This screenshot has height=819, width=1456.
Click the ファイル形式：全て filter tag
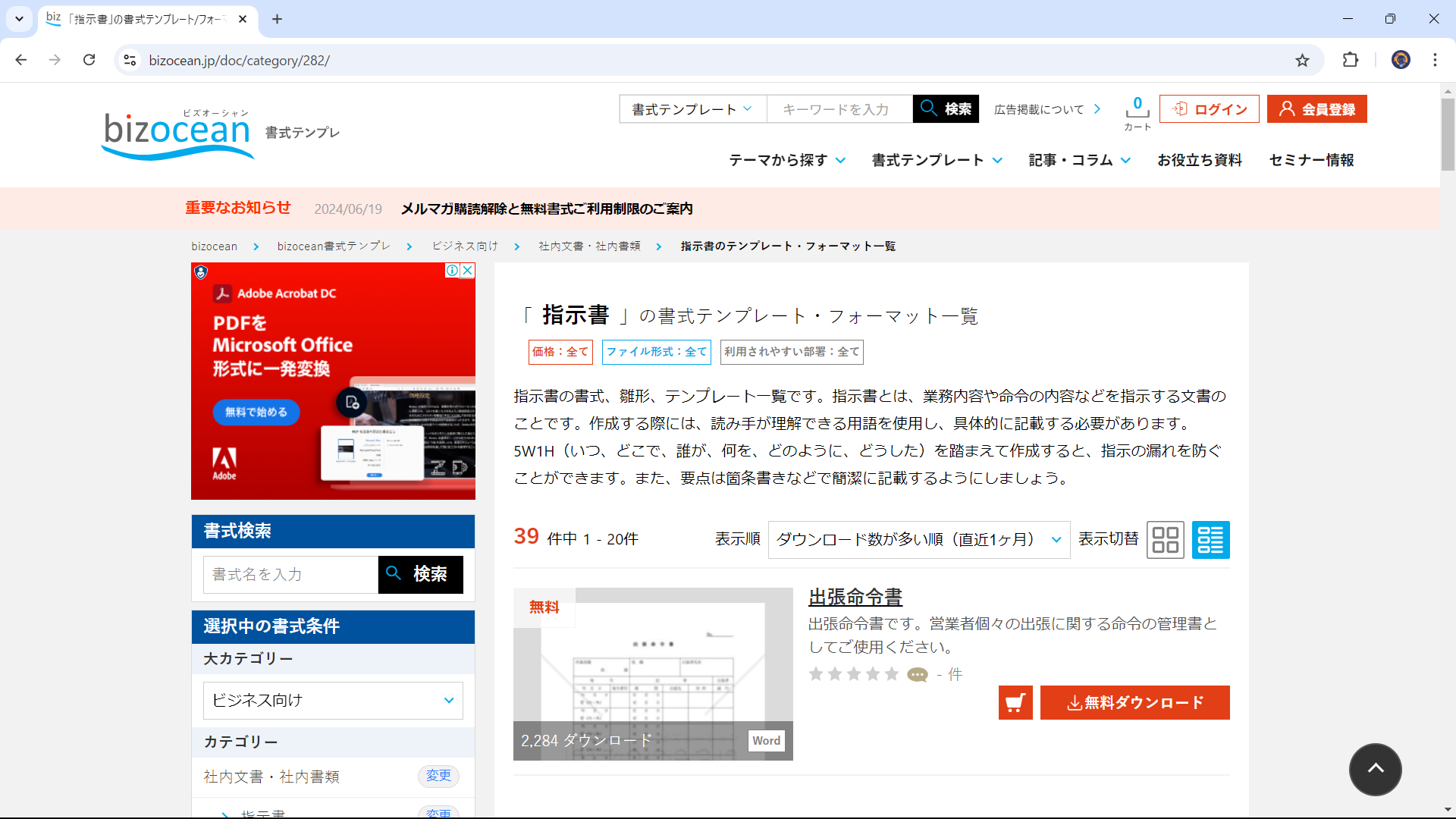point(657,352)
